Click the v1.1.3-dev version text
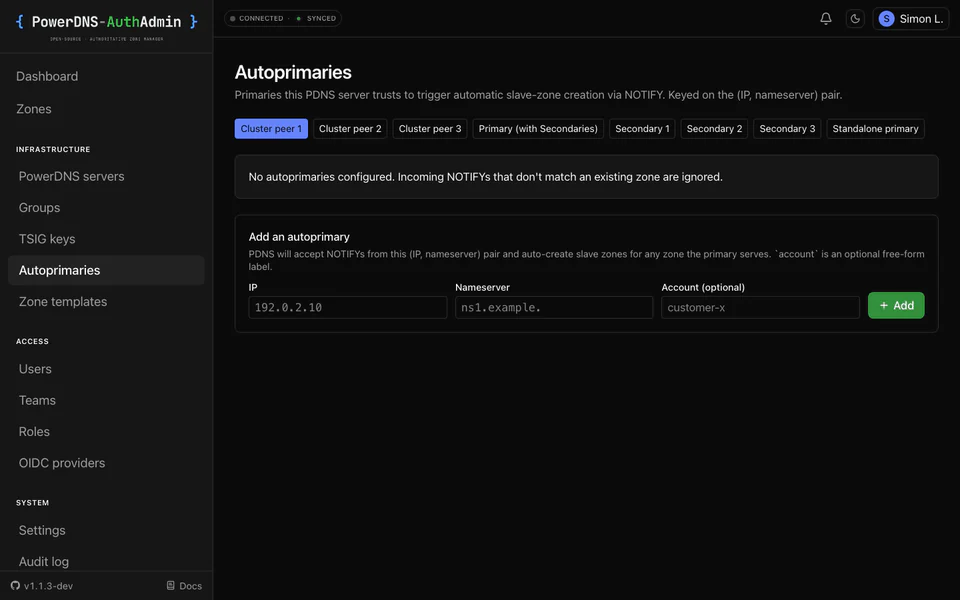Screen dimensions: 960x600 click(x=48, y=586)
